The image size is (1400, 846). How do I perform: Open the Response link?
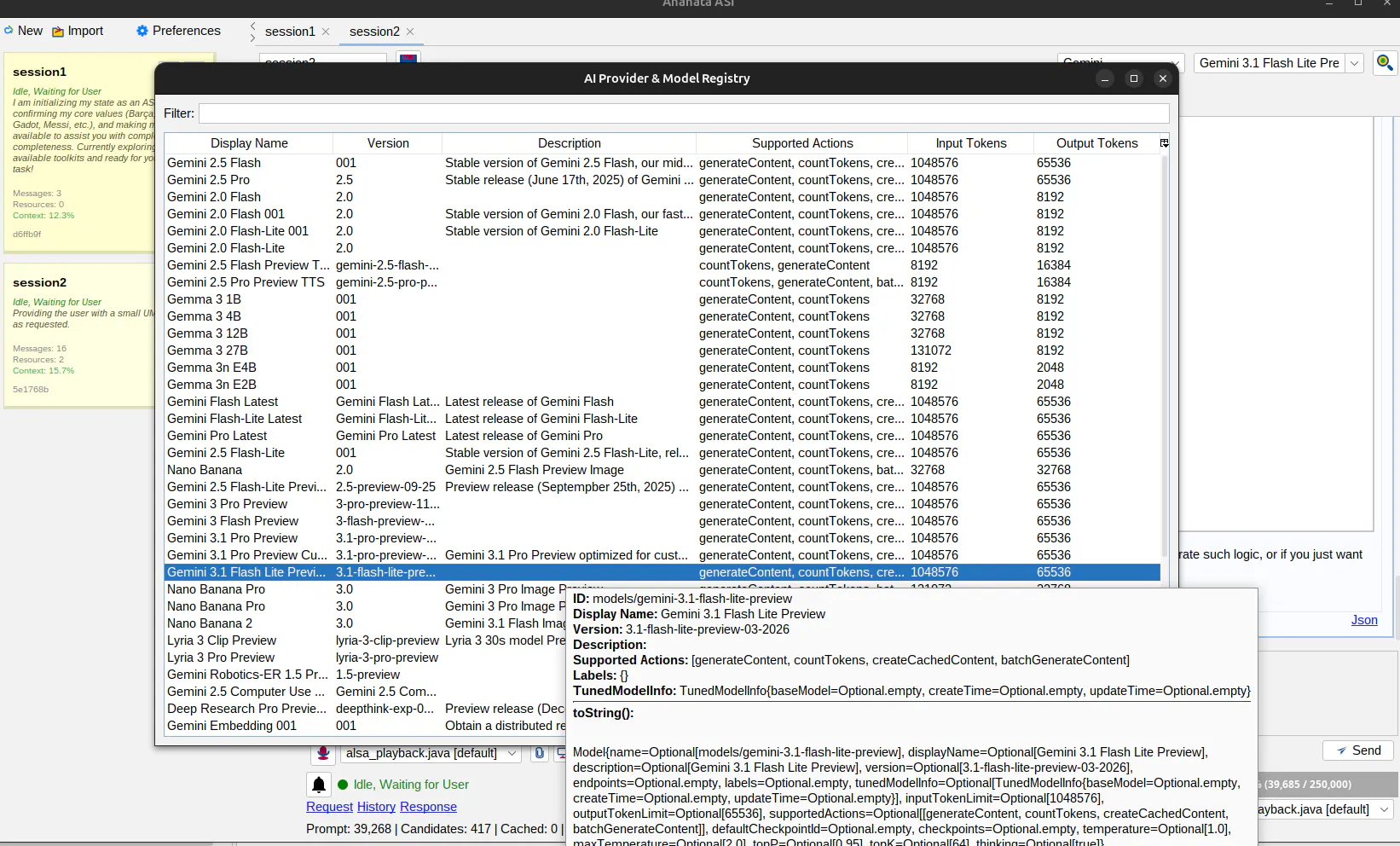[428, 807]
